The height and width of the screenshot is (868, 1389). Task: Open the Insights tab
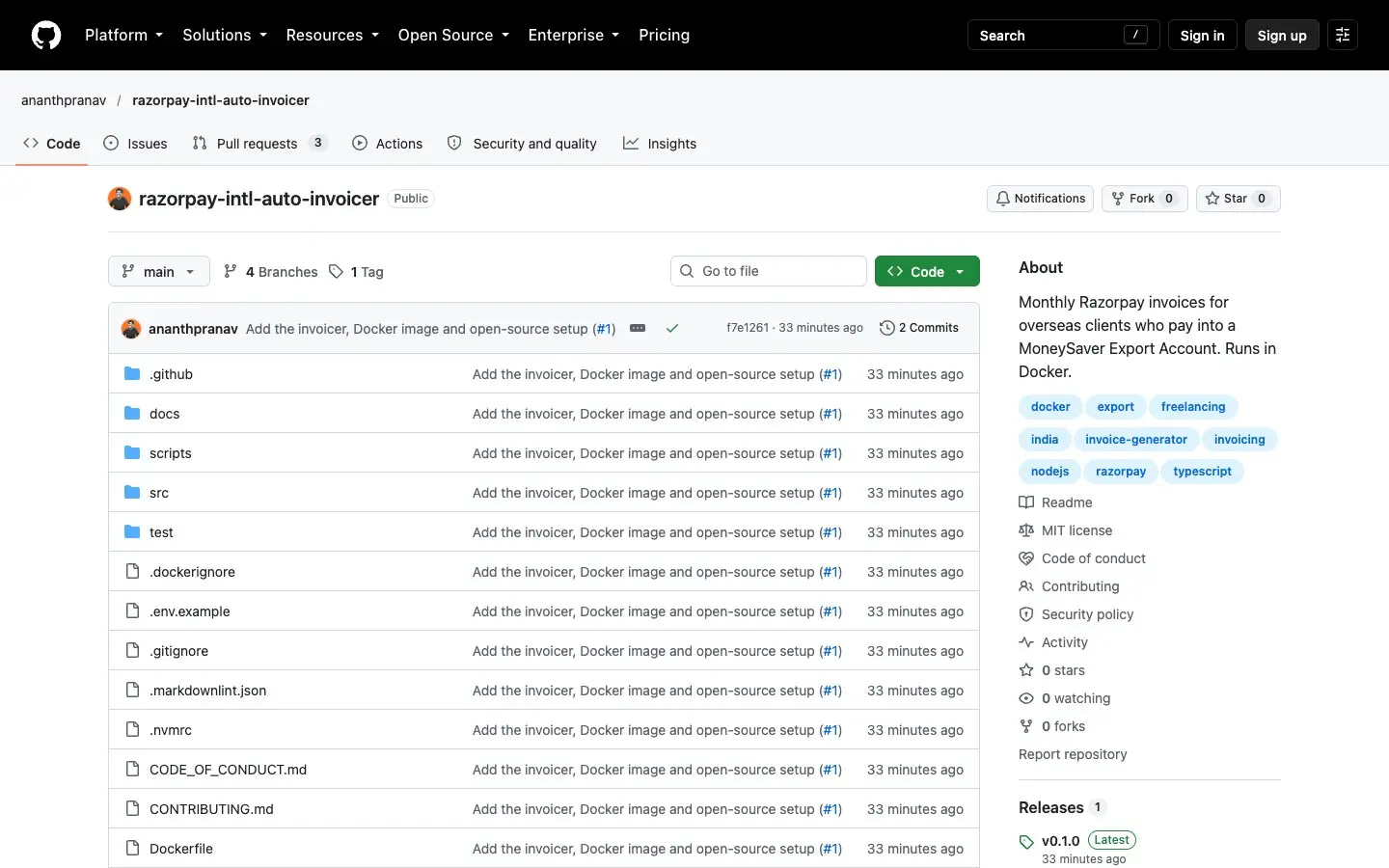coord(660,144)
